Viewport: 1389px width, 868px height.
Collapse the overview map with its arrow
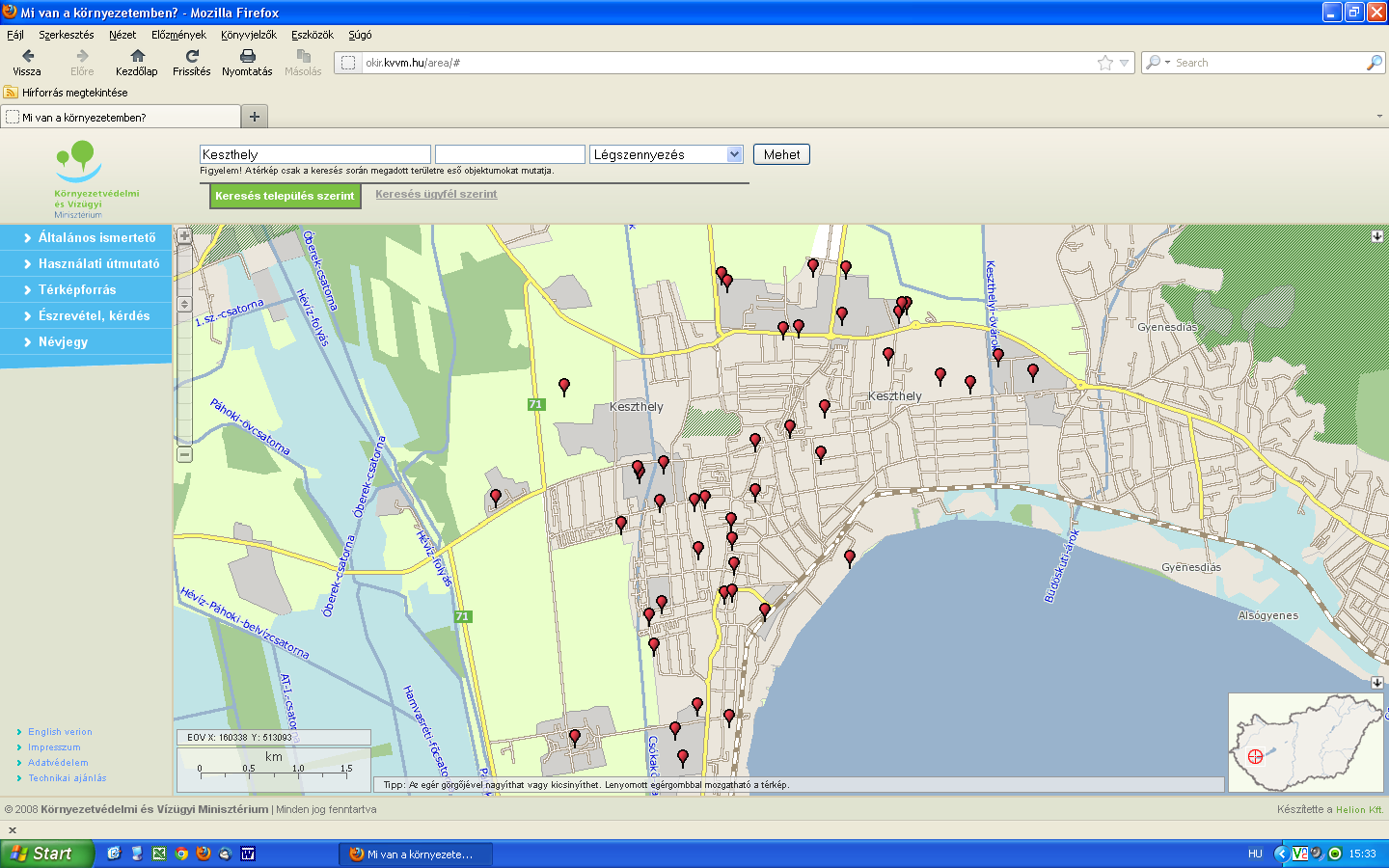pyautogui.click(x=1377, y=682)
